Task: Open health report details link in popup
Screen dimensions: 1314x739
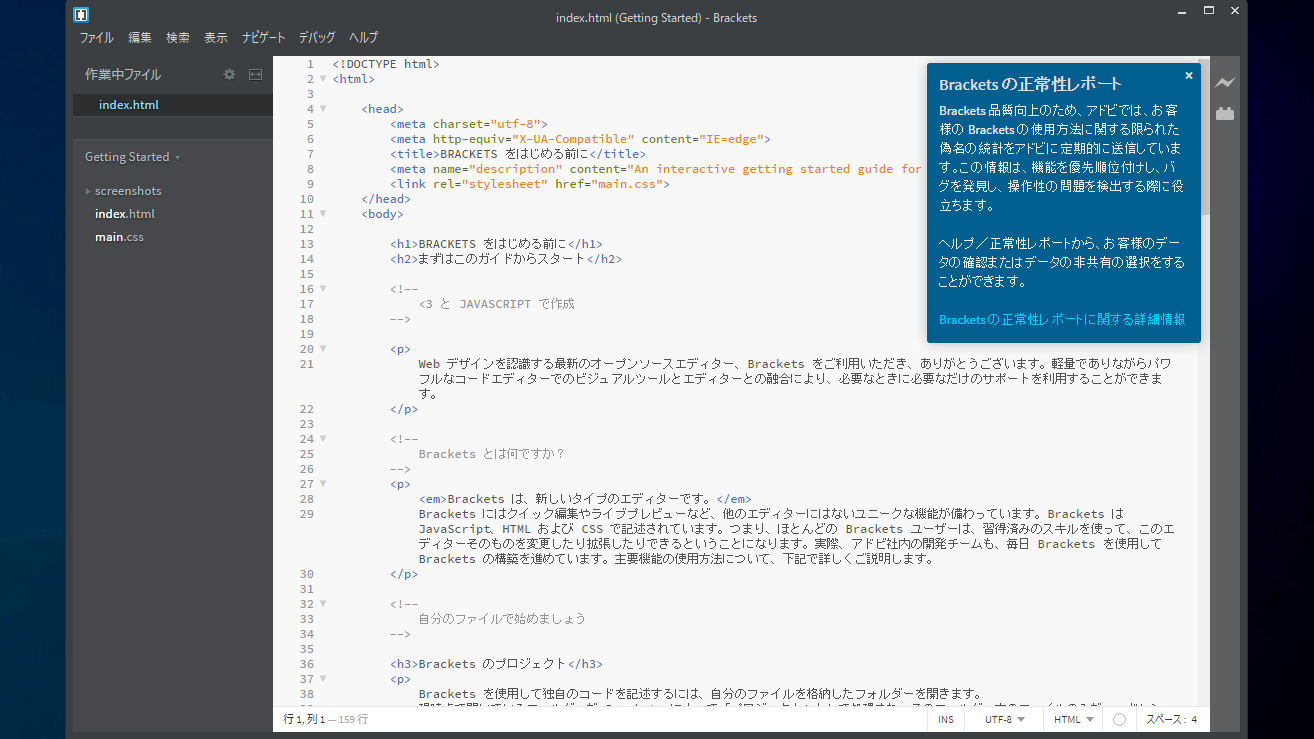Action: (1062, 320)
